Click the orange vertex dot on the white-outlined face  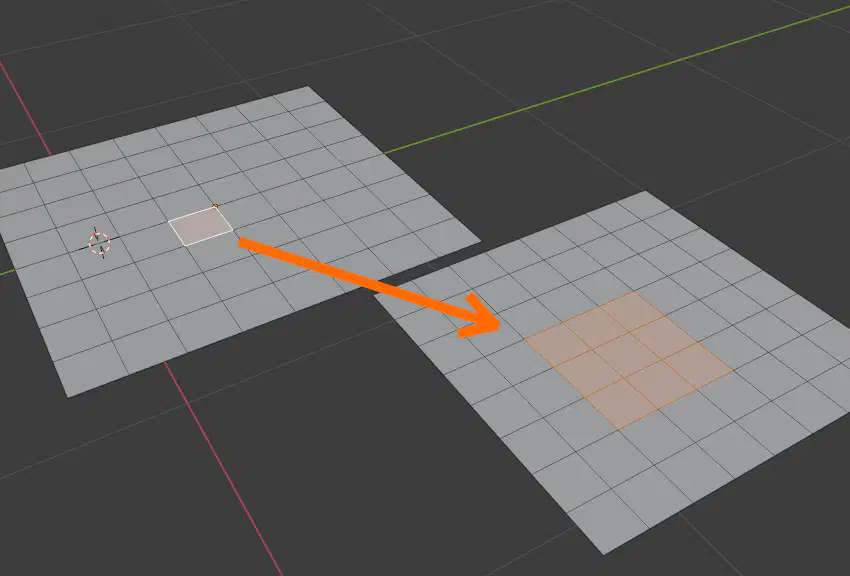tap(216, 206)
